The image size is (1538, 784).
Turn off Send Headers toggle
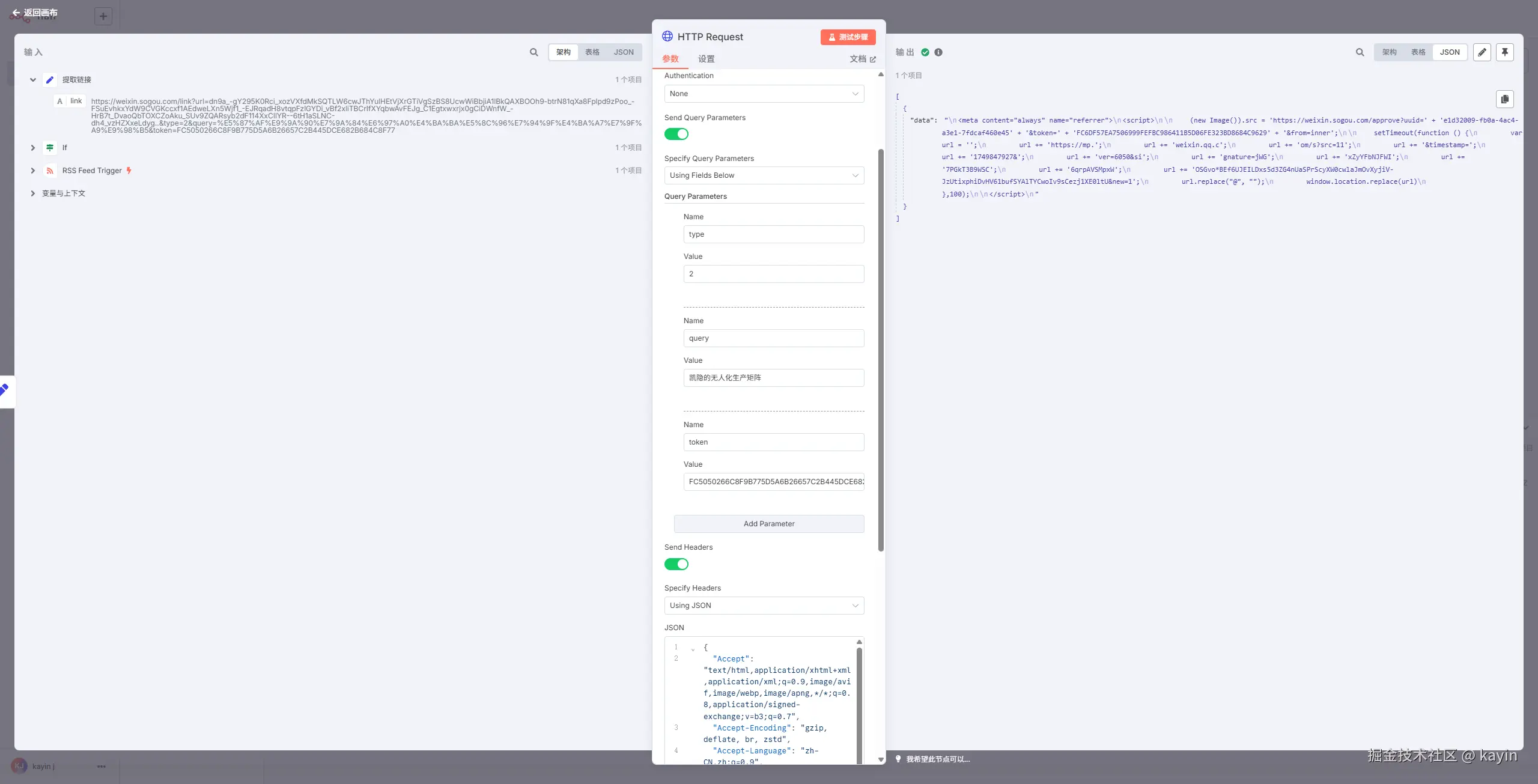point(676,564)
